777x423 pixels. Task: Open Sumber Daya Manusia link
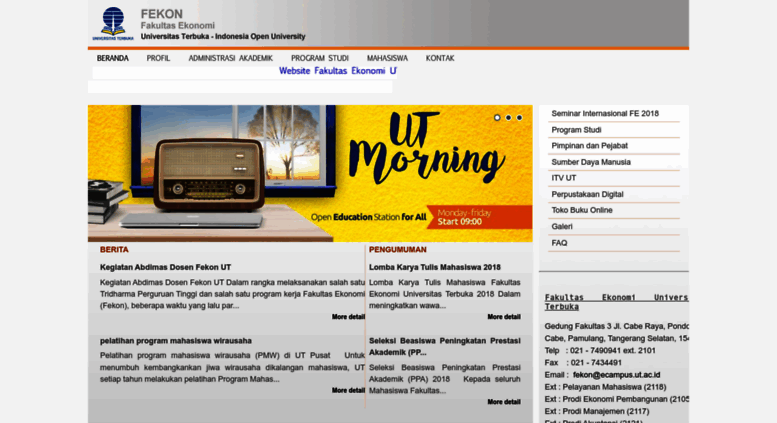point(591,162)
